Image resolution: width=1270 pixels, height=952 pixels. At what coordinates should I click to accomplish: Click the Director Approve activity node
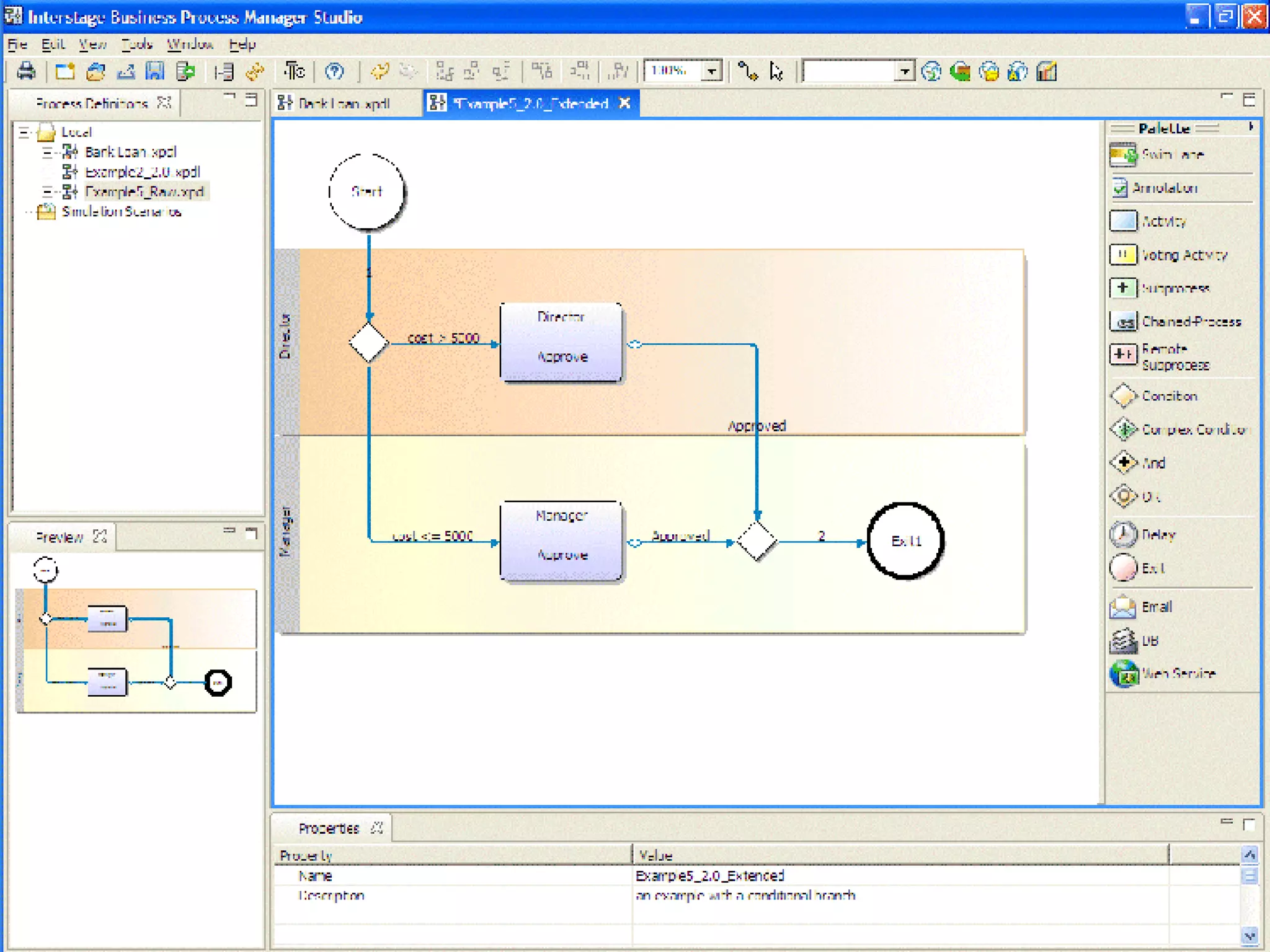561,342
